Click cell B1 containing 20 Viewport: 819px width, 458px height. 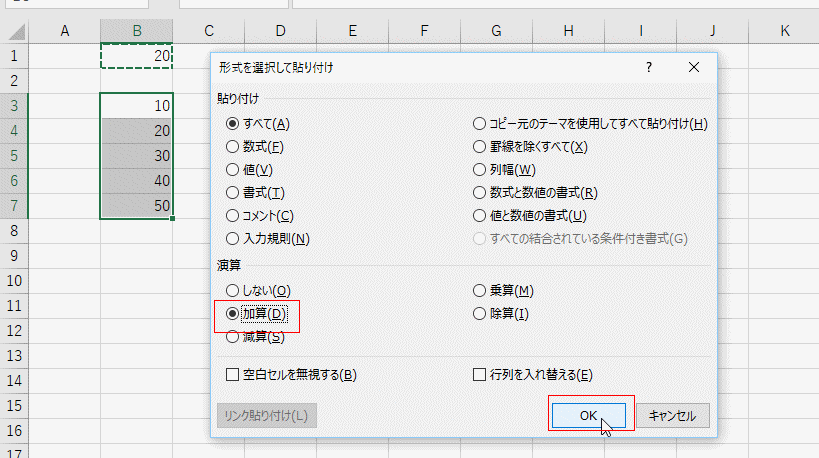(x=137, y=56)
